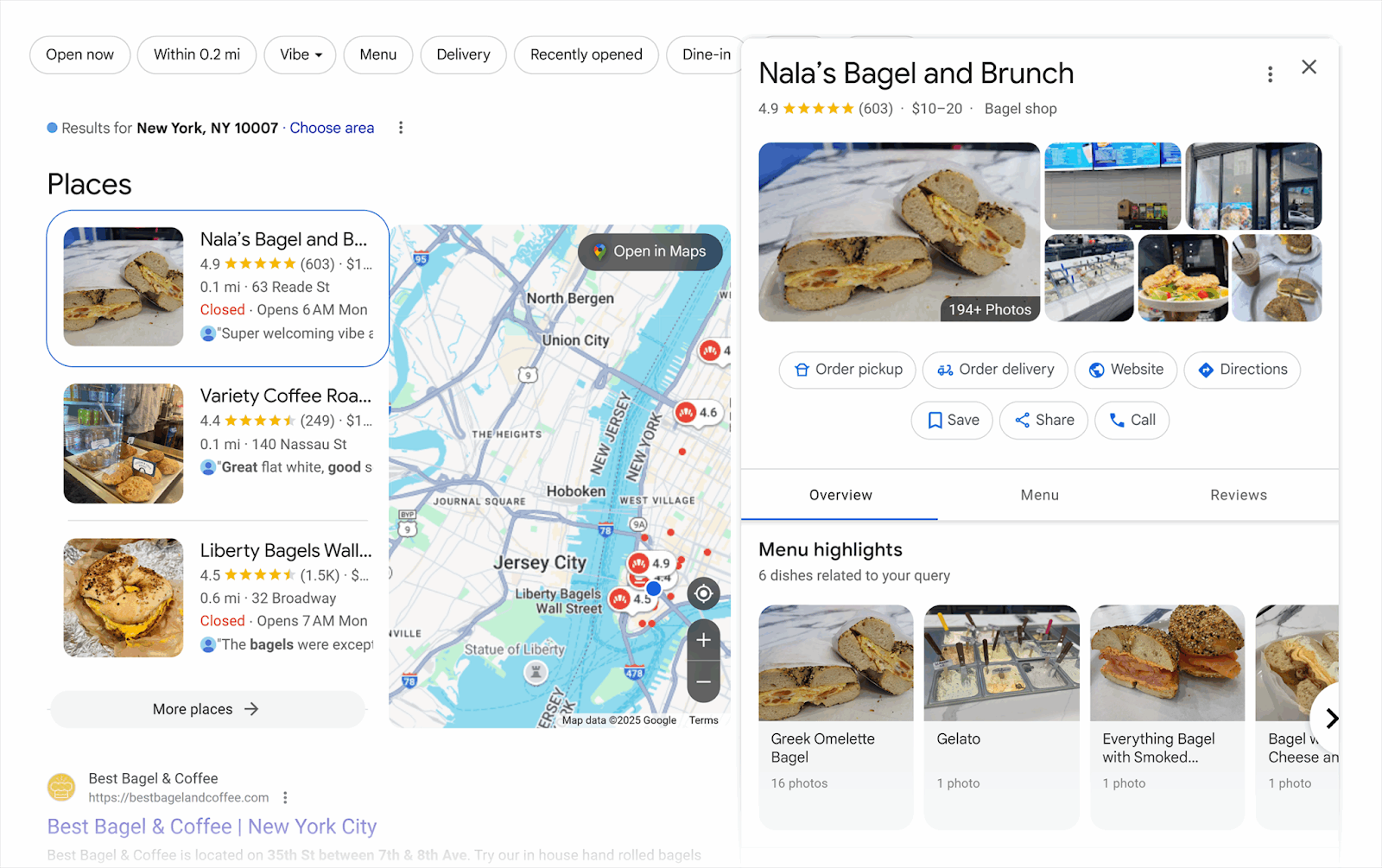Select the Variety Coffee Roasters listing thumbnail
Screen dimensions: 1382x868
coord(124,444)
